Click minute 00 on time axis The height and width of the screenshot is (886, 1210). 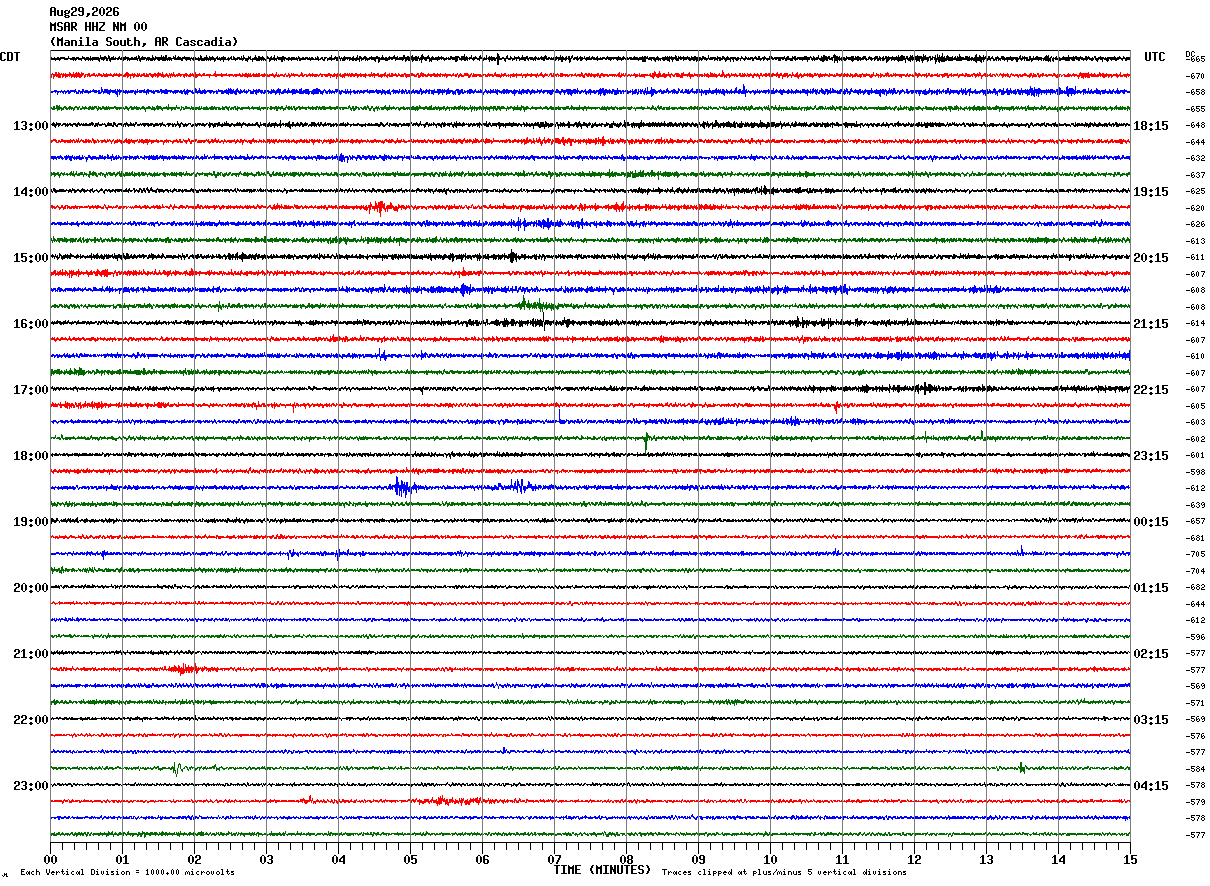[50, 860]
